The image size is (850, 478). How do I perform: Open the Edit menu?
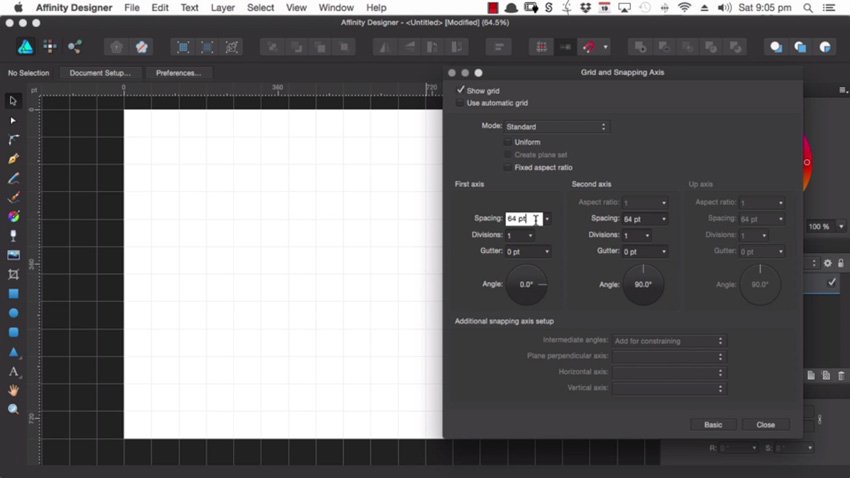click(x=160, y=8)
